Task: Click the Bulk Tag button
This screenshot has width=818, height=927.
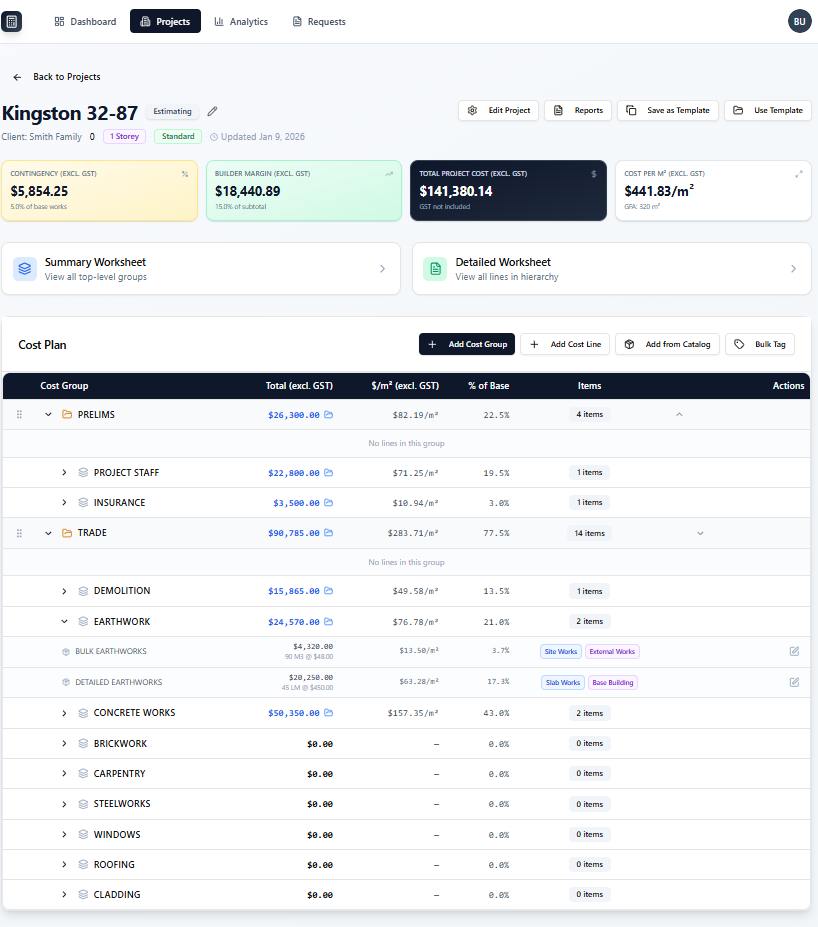Action: (760, 344)
